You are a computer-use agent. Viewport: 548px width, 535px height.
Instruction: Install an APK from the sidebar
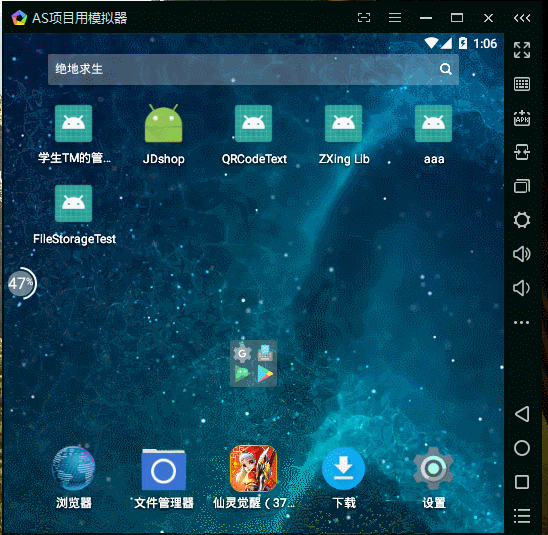(x=522, y=118)
